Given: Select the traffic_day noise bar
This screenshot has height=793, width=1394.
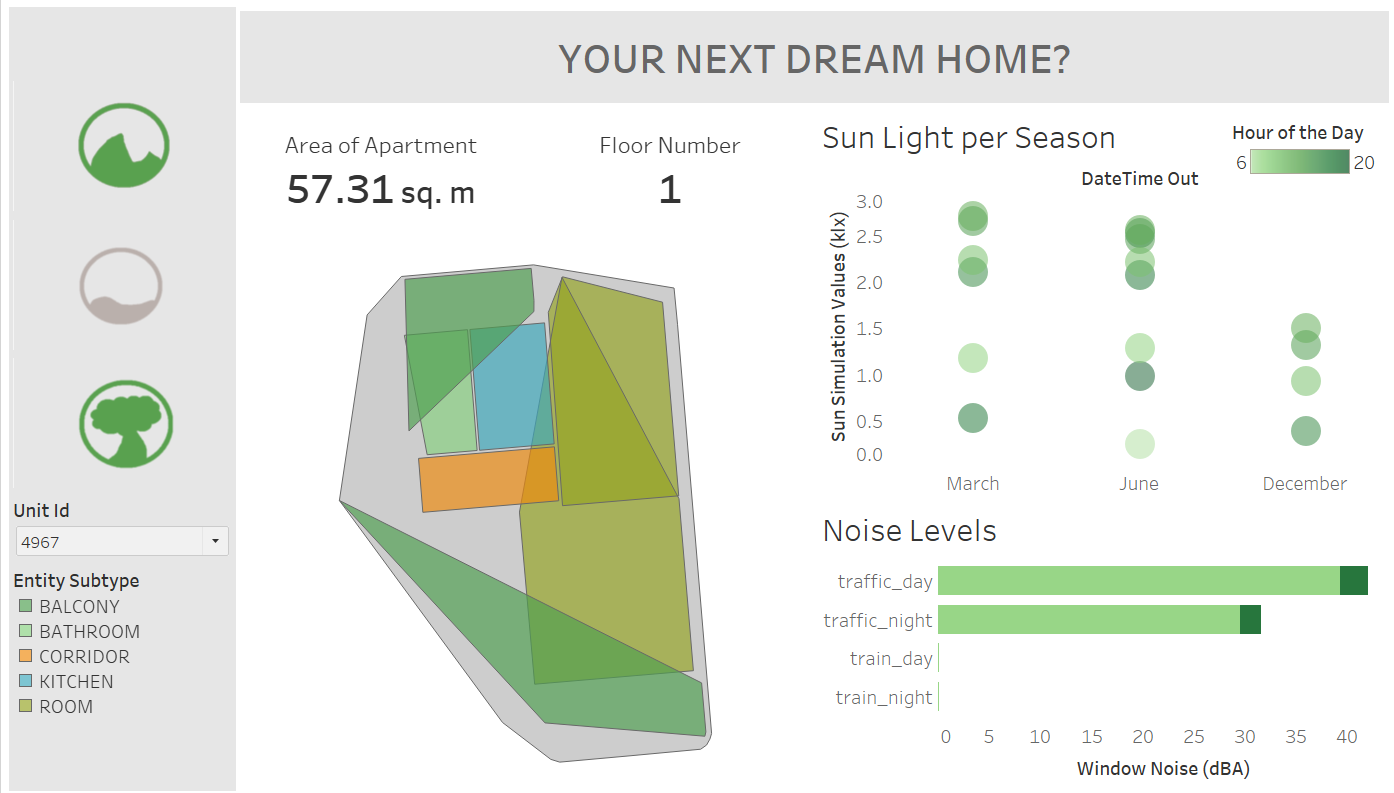Looking at the screenshot, I should click(x=1140, y=580).
